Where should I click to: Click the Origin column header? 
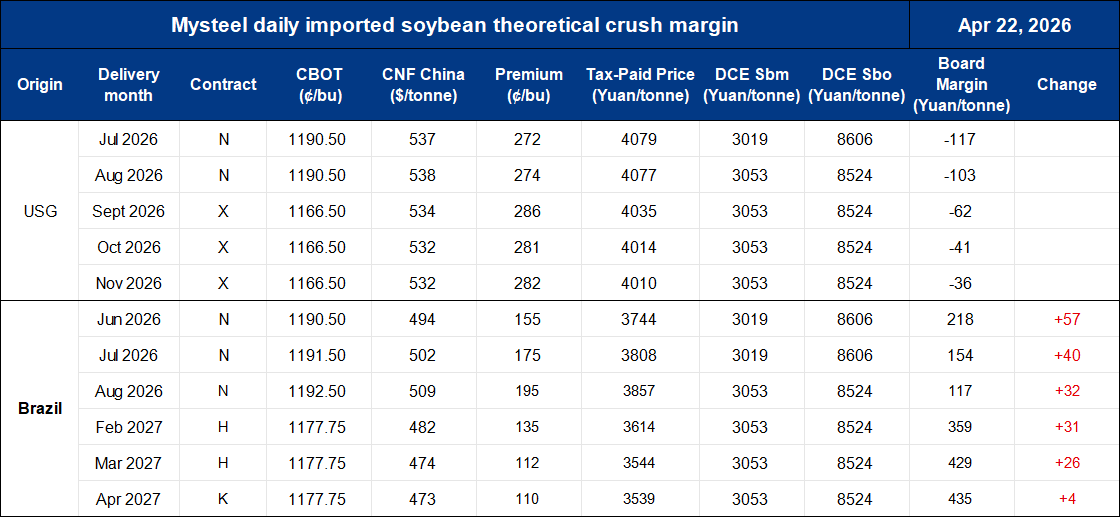40,85
